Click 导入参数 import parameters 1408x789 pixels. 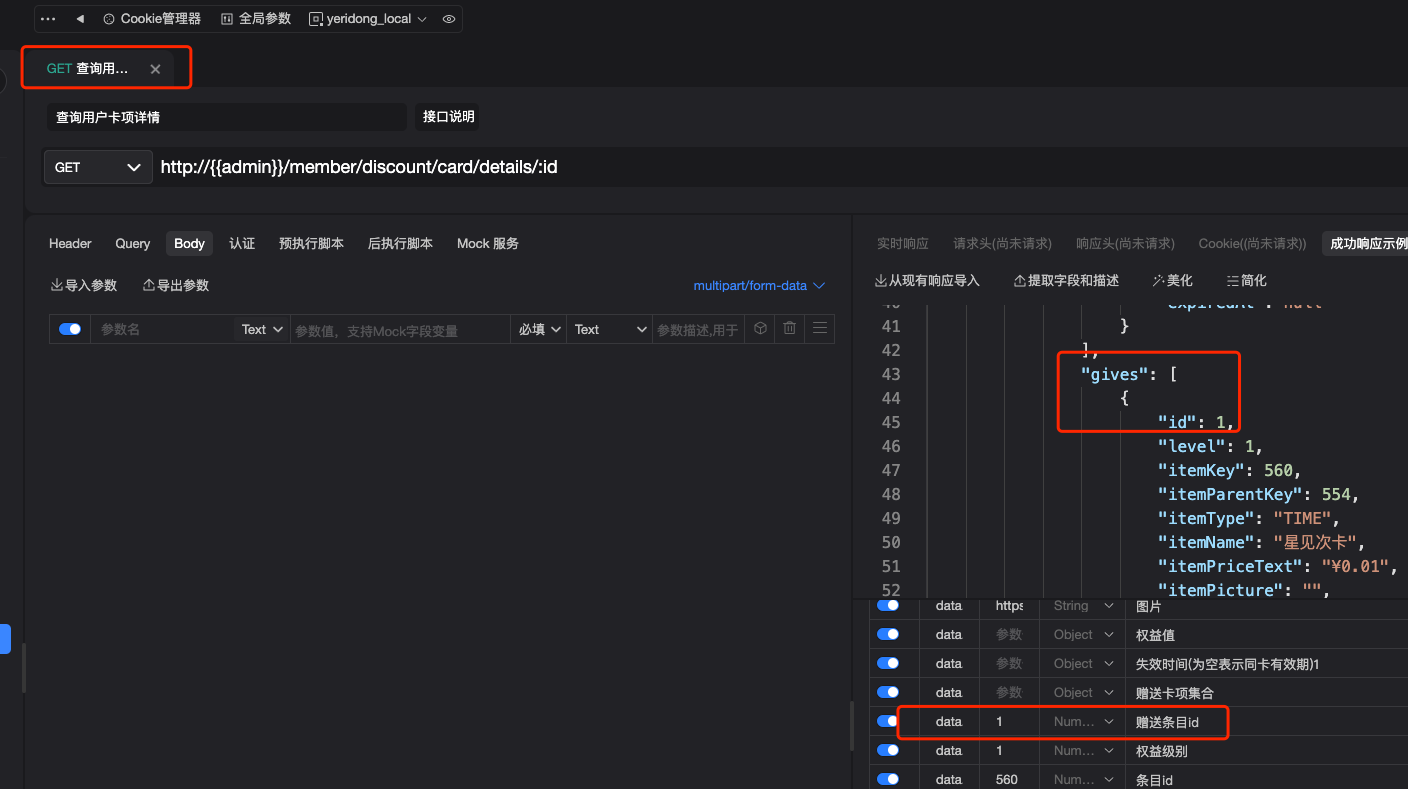[x=84, y=285]
